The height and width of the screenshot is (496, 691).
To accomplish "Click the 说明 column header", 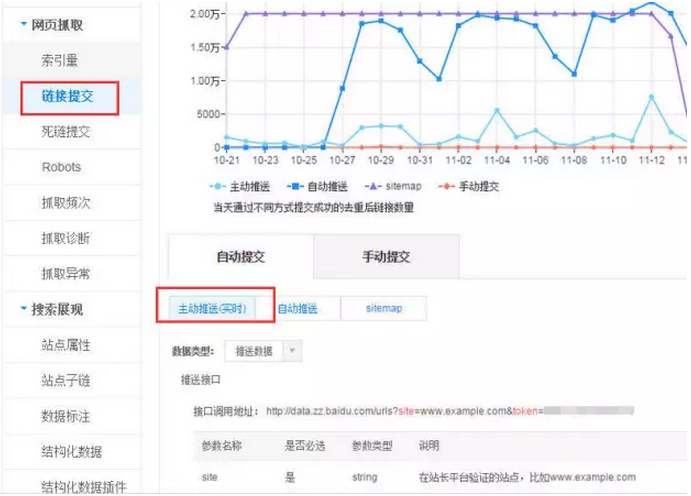I will (x=429, y=446).
